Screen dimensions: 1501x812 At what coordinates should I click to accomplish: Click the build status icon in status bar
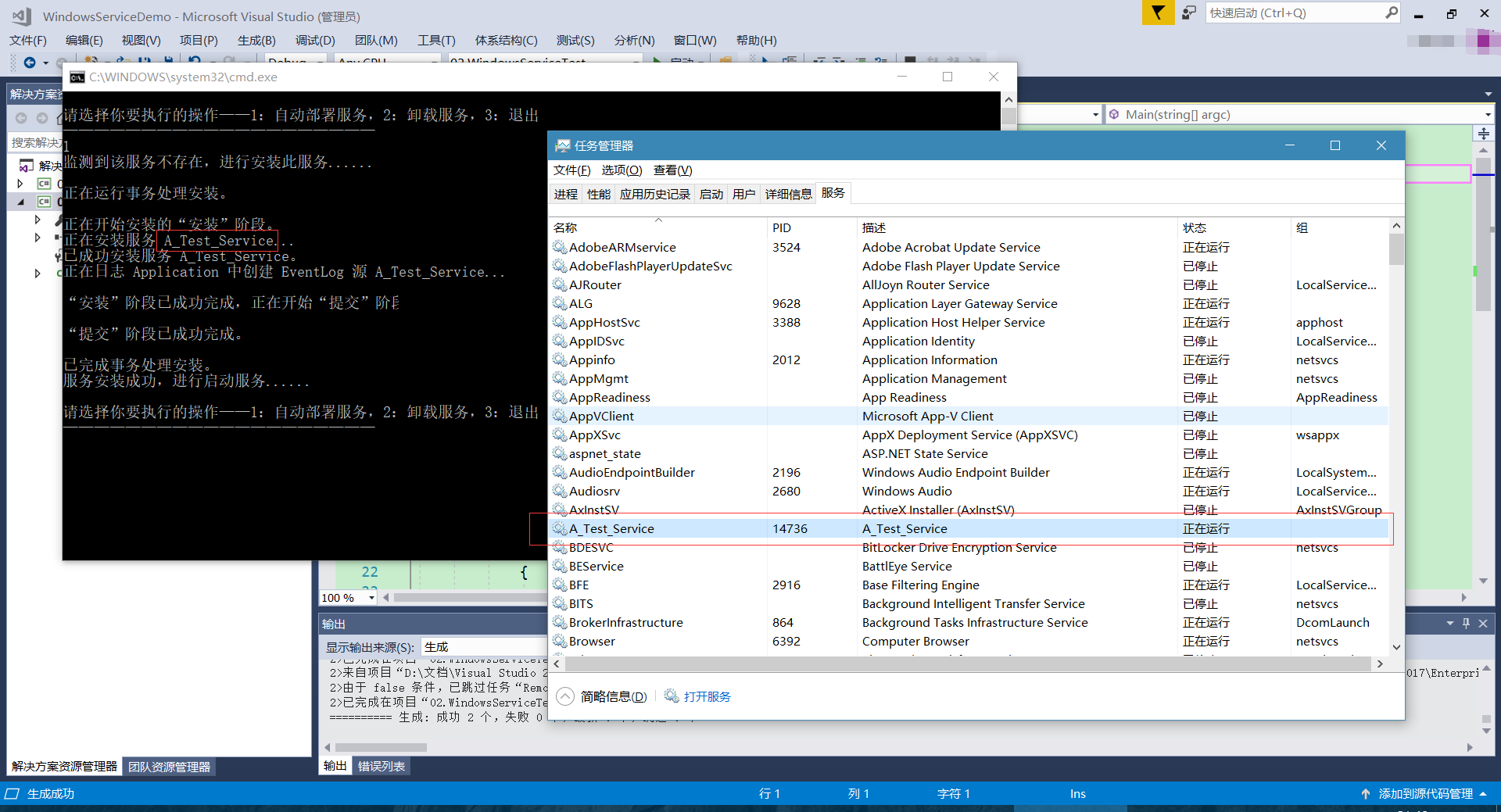[13, 793]
